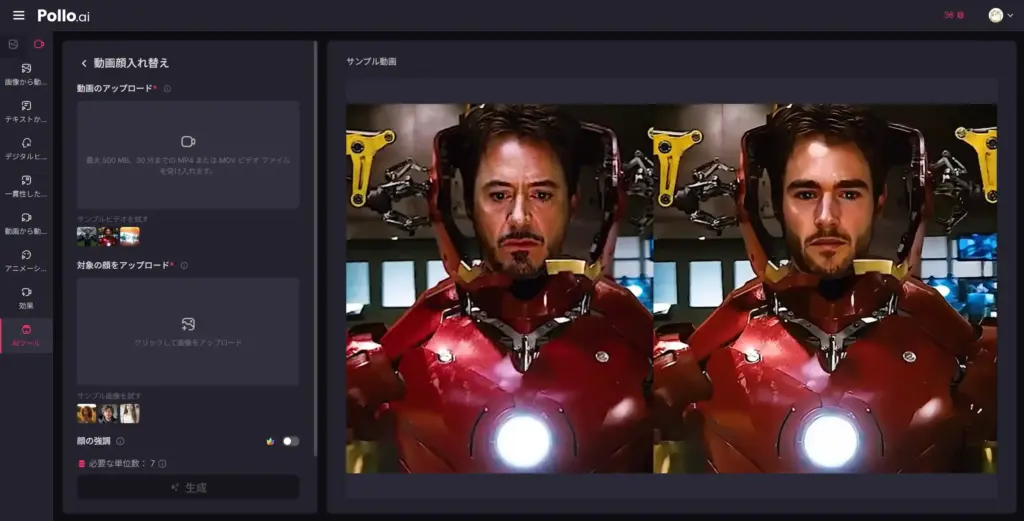Click info icon next to 動画のアップロード
Image resolution: width=1024 pixels, height=521 pixels.
click(167, 89)
